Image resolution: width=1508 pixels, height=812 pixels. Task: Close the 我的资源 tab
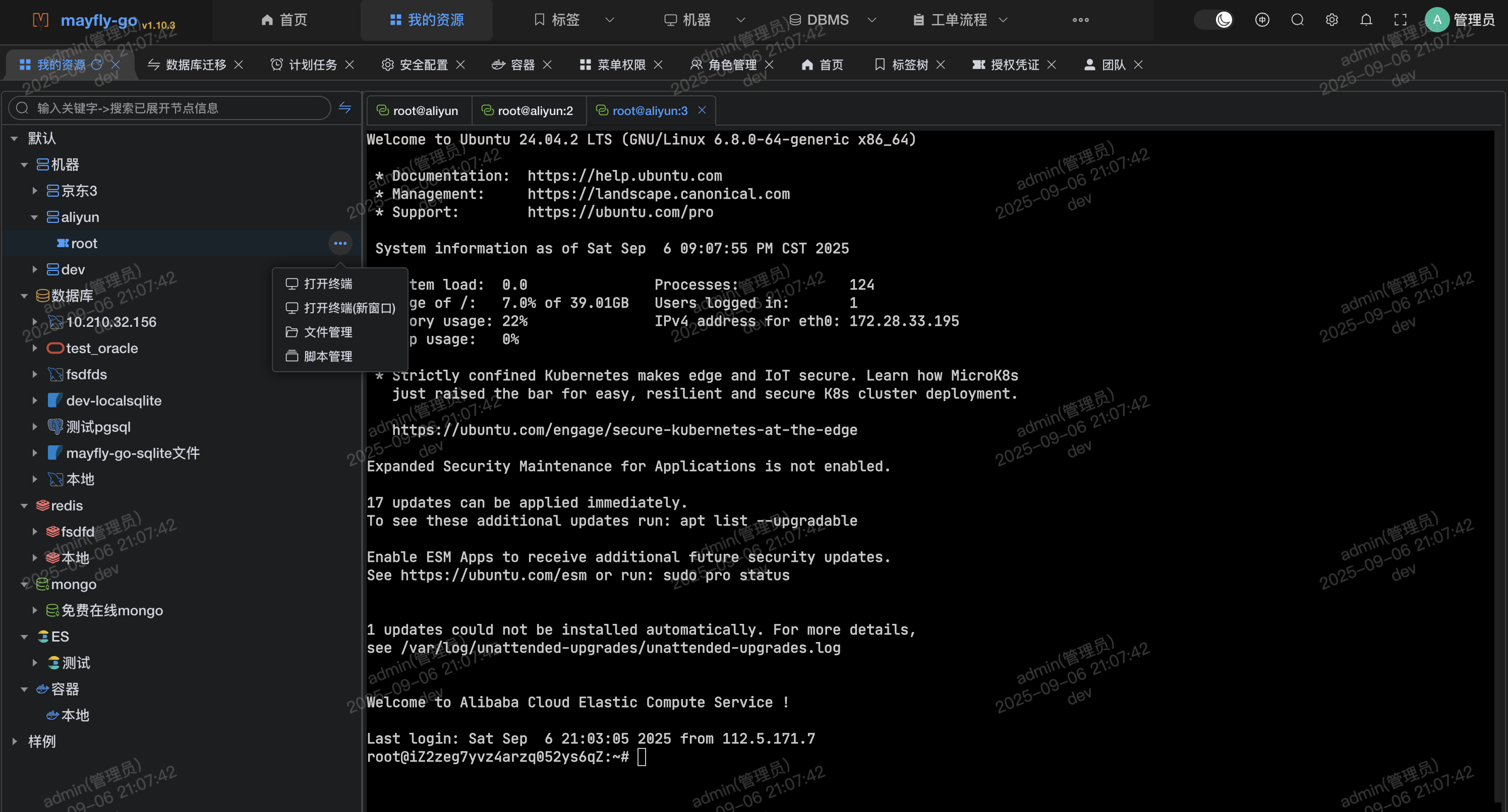coord(116,65)
